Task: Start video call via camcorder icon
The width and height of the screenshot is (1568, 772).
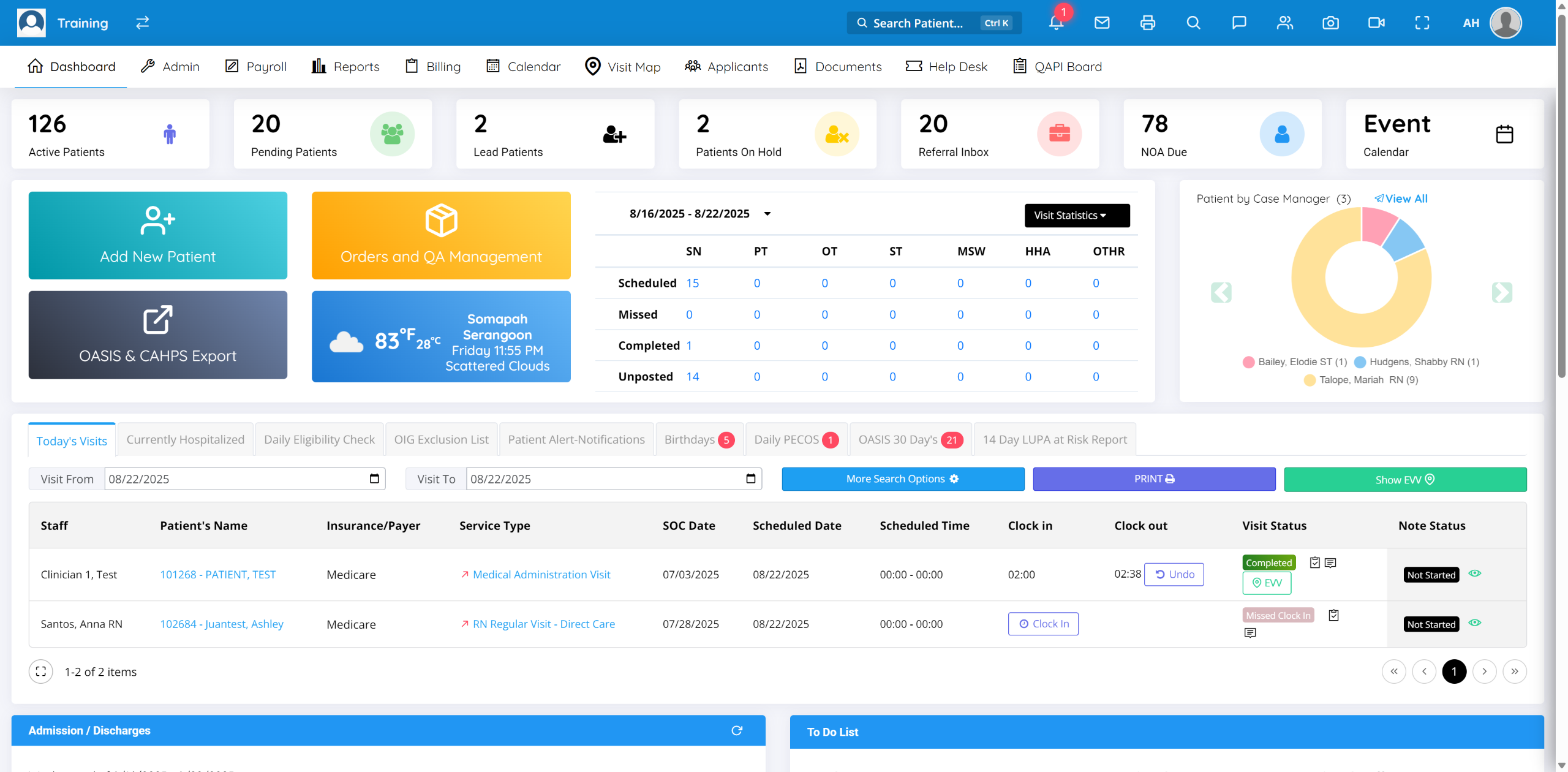Action: [1376, 23]
